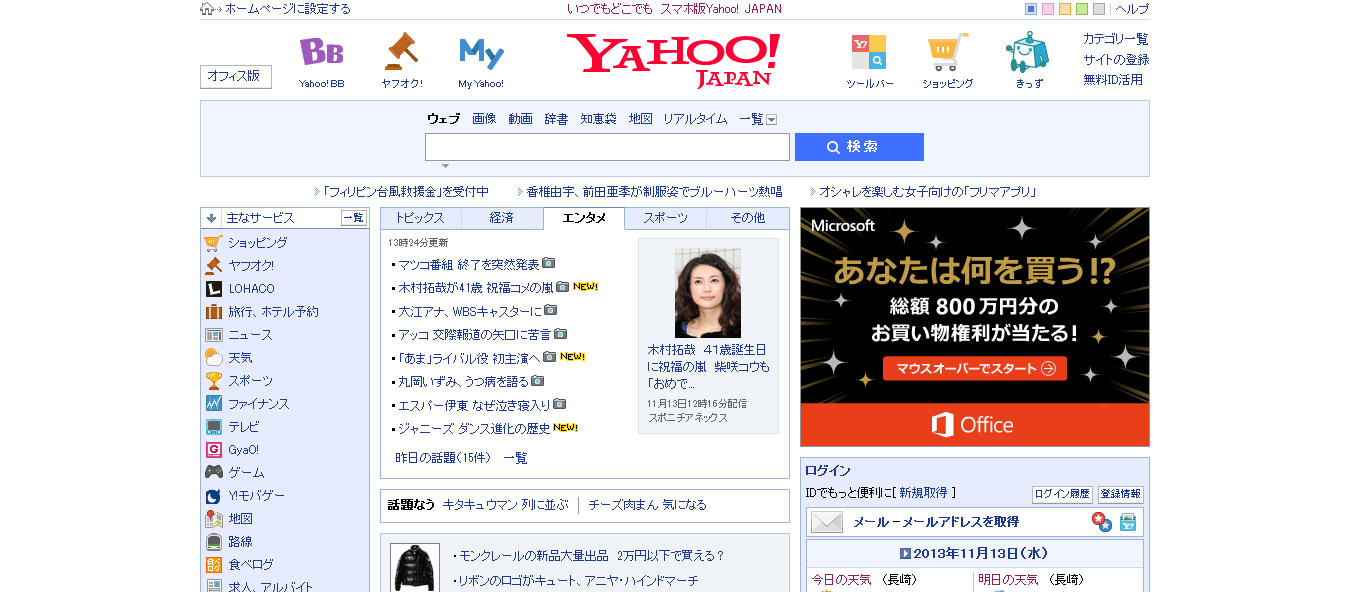
Task: Click the テレビ icon in sidebar
Action: [x=213, y=427]
